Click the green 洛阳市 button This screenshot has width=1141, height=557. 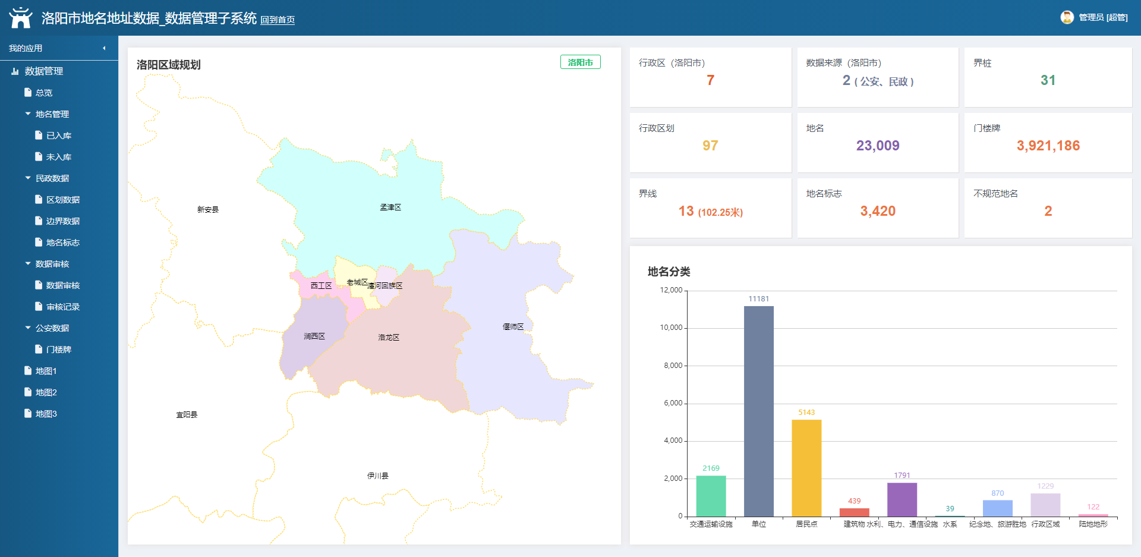click(x=580, y=62)
